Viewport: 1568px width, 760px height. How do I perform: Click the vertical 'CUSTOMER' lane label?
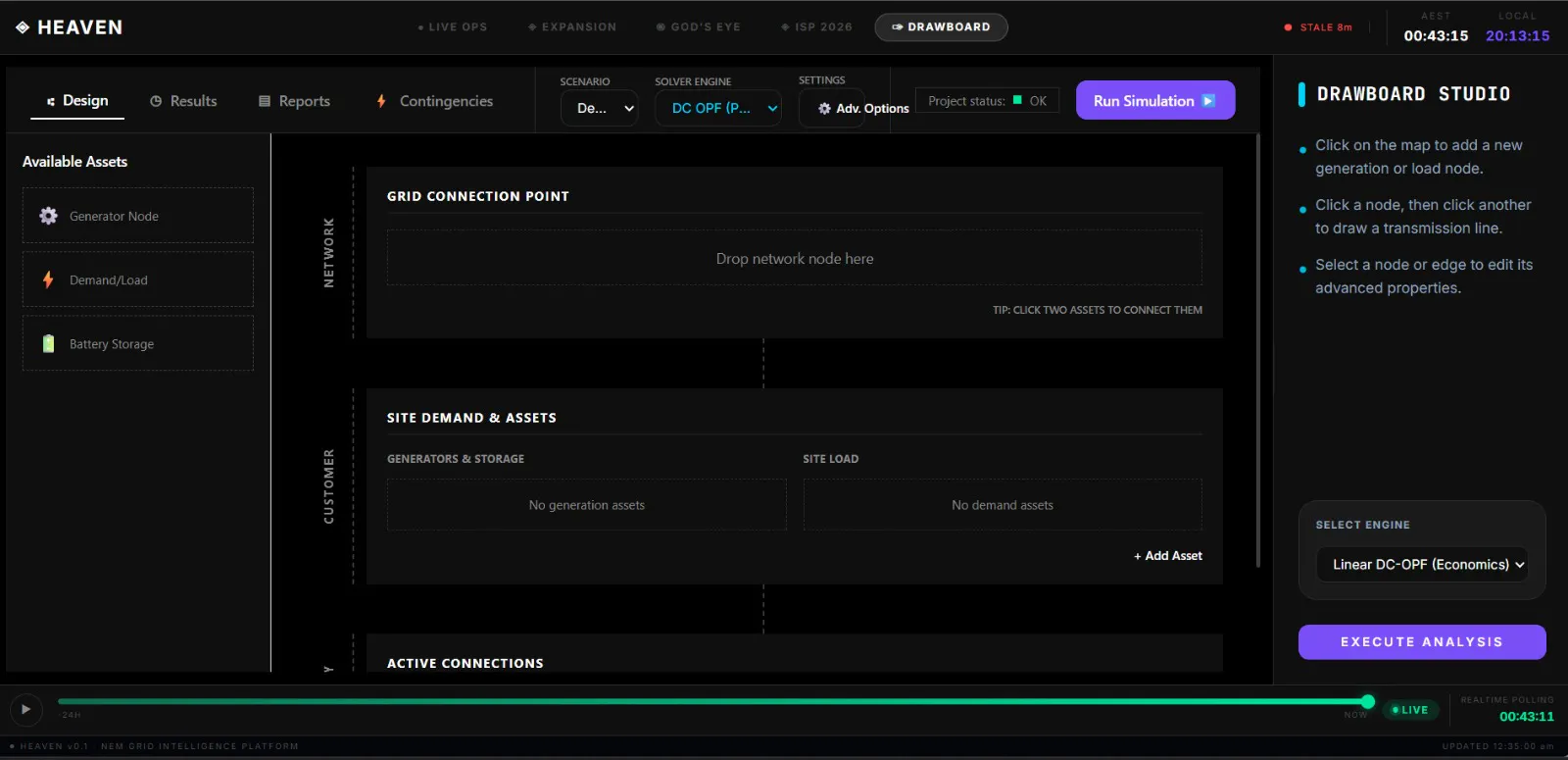(x=329, y=486)
